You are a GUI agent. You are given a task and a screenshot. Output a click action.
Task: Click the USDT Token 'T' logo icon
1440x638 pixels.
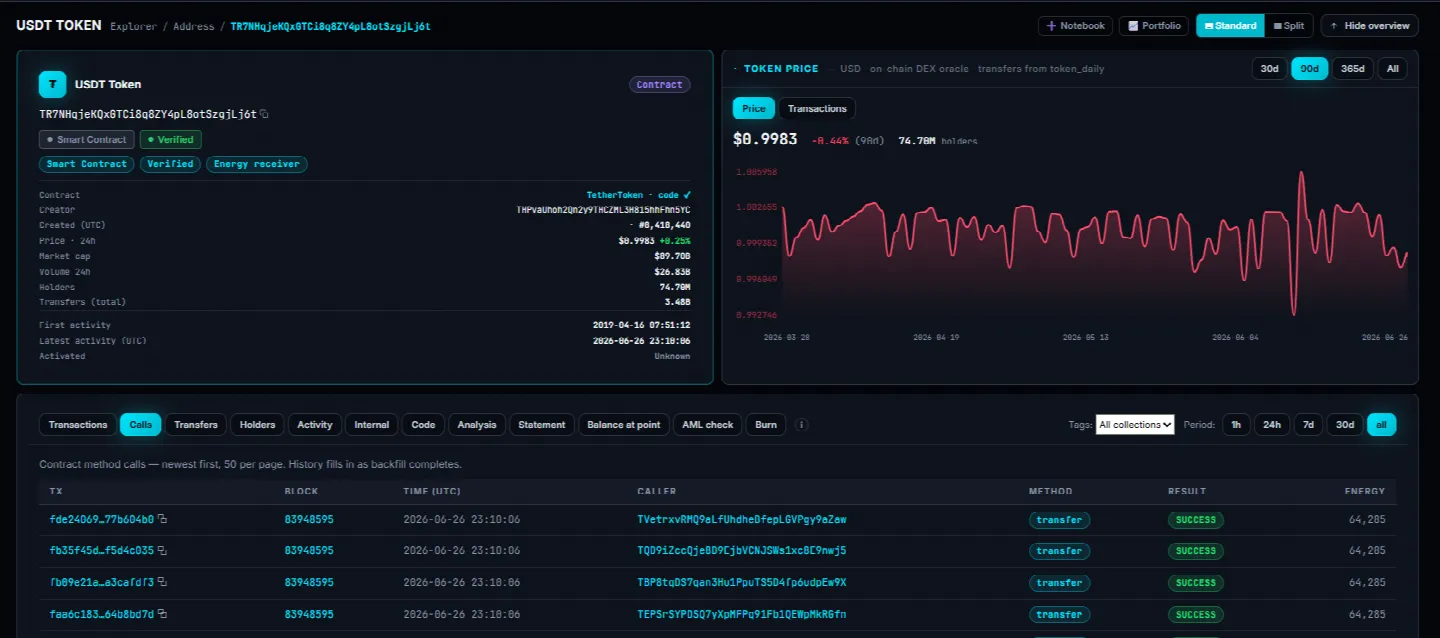click(x=52, y=84)
